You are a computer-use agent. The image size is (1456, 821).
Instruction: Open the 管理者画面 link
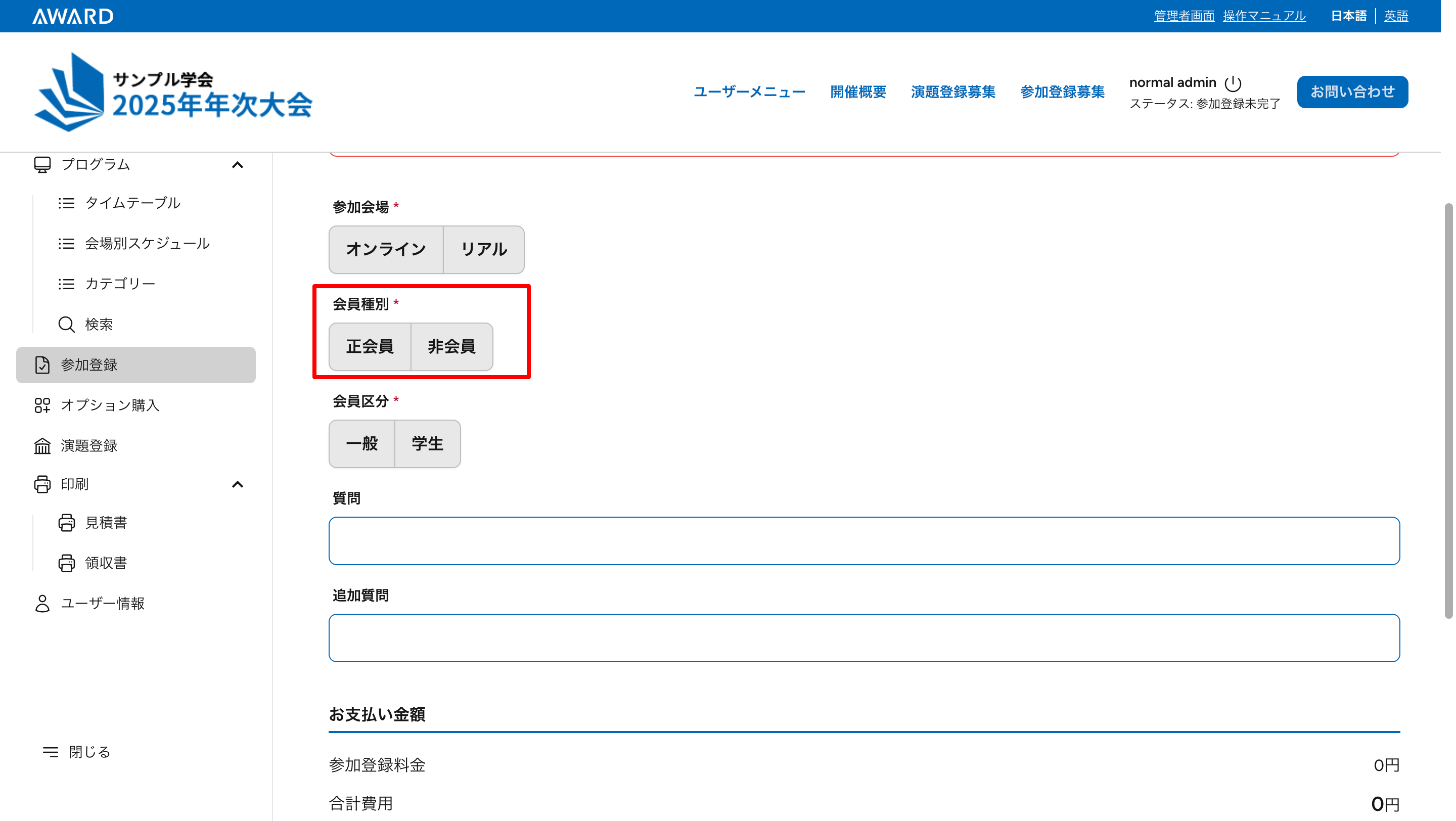click(1184, 16)
